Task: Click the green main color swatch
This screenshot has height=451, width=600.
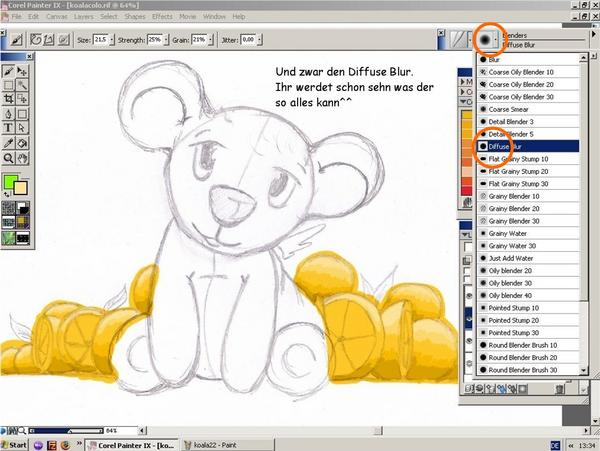Action: pyautogui.click(x=10, y=181)
